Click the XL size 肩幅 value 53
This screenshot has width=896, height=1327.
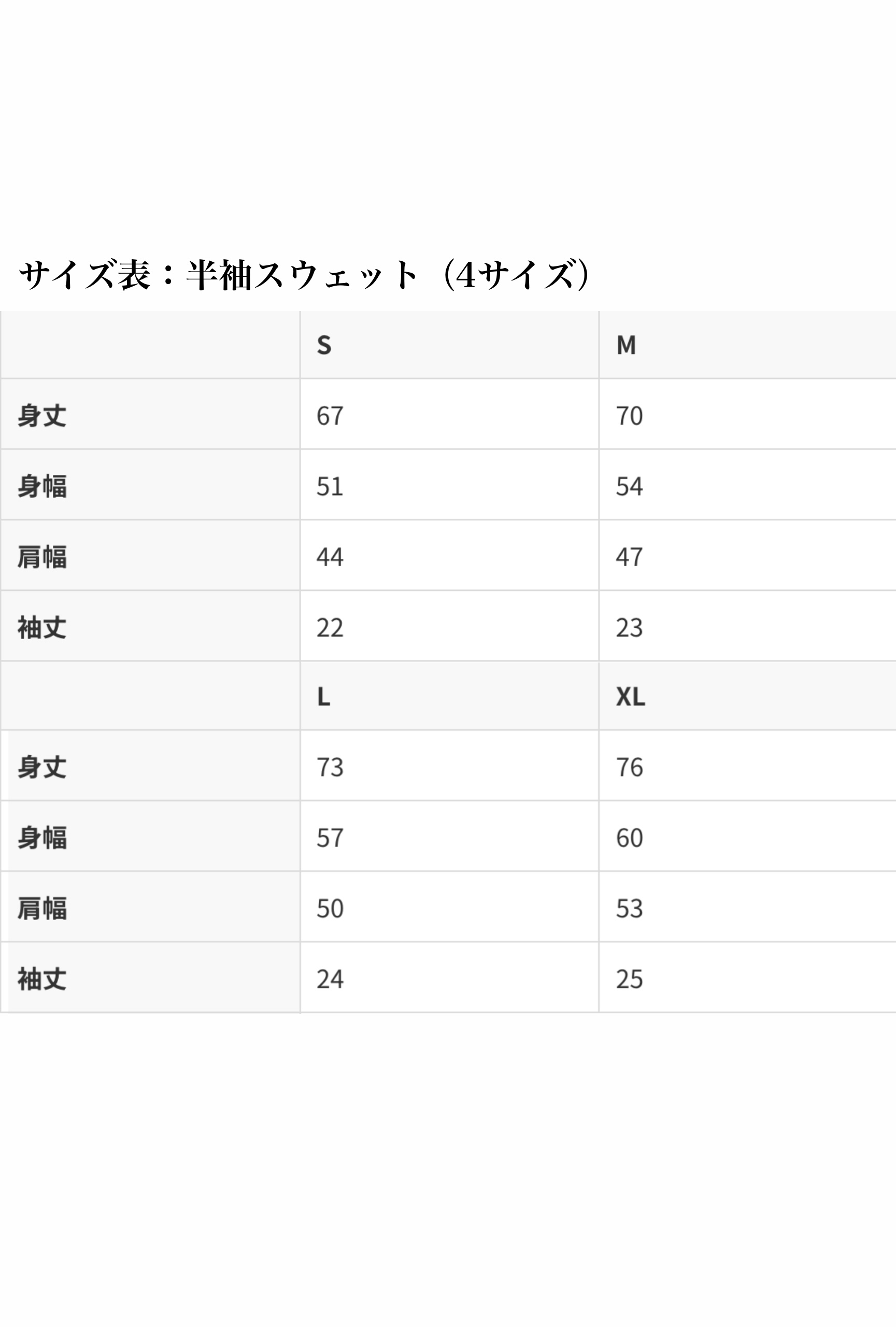[629, 908]
